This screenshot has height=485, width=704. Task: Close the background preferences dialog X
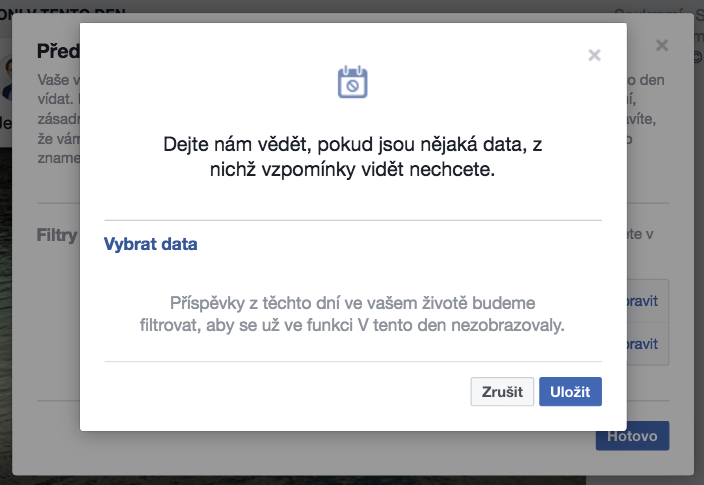click(x=662, y=45)
